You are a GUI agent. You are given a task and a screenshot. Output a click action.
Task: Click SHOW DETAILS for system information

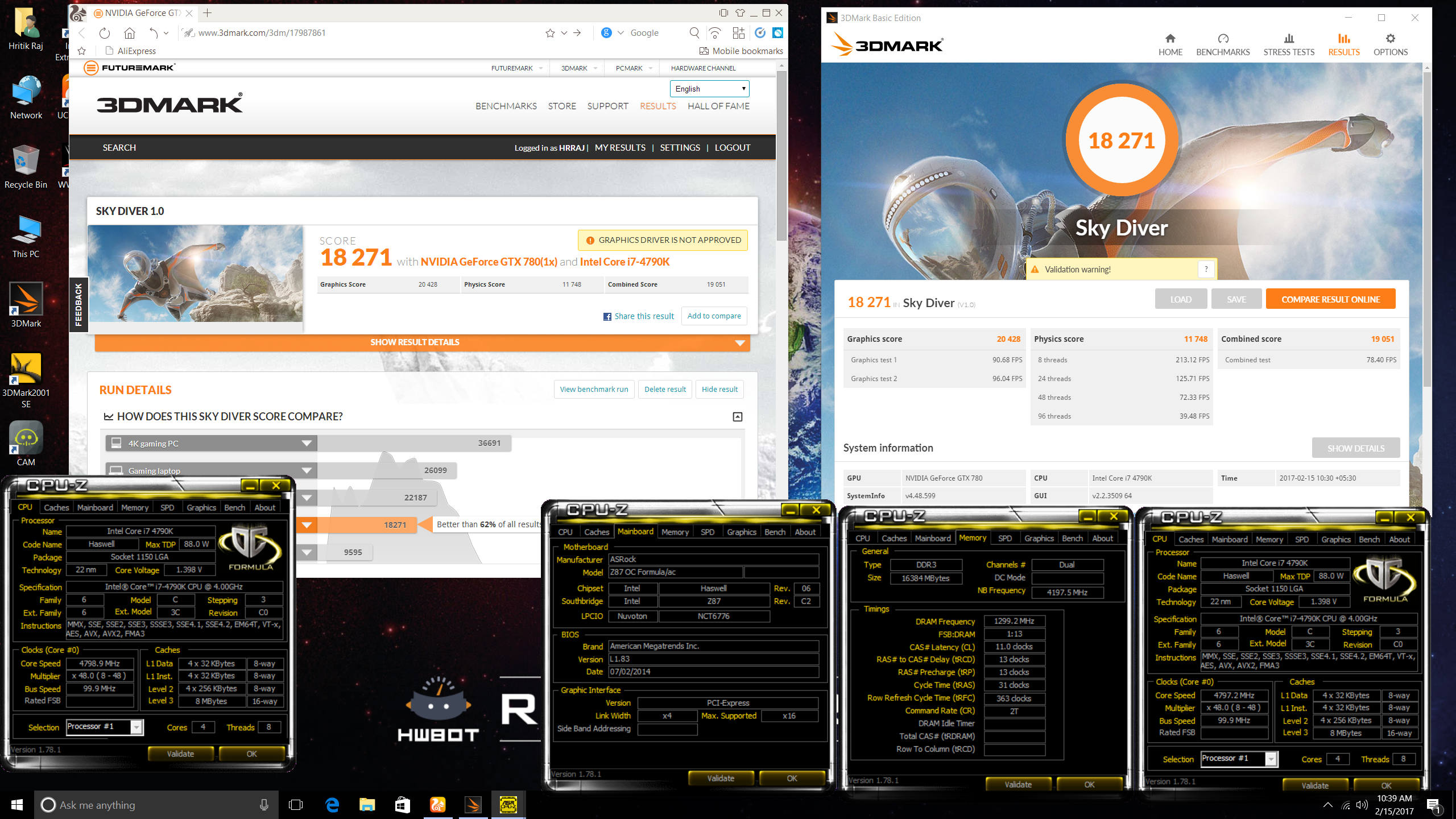pyautogui.click(x=1356, y=448)
